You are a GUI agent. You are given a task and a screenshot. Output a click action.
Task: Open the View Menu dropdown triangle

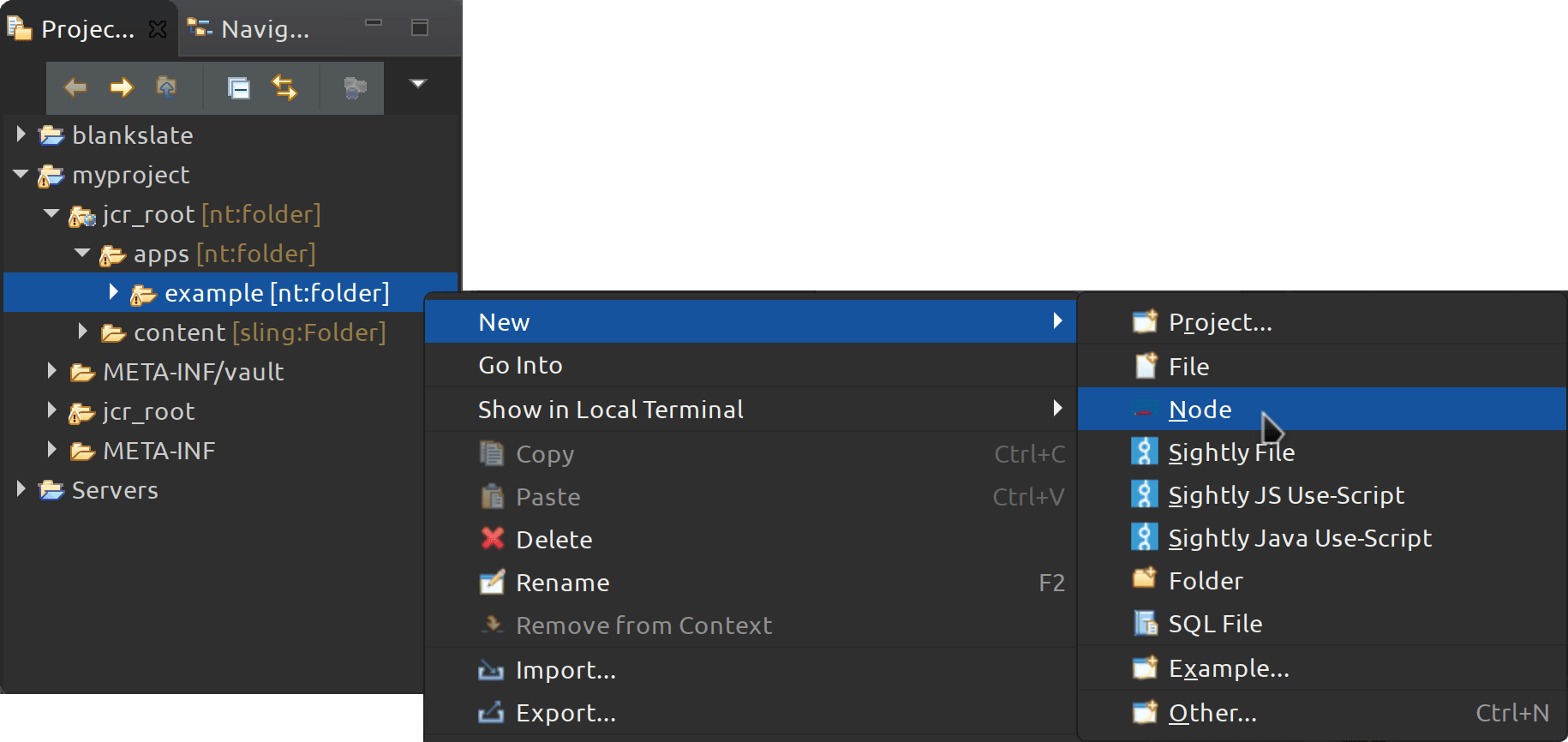[x=418, y=83]
